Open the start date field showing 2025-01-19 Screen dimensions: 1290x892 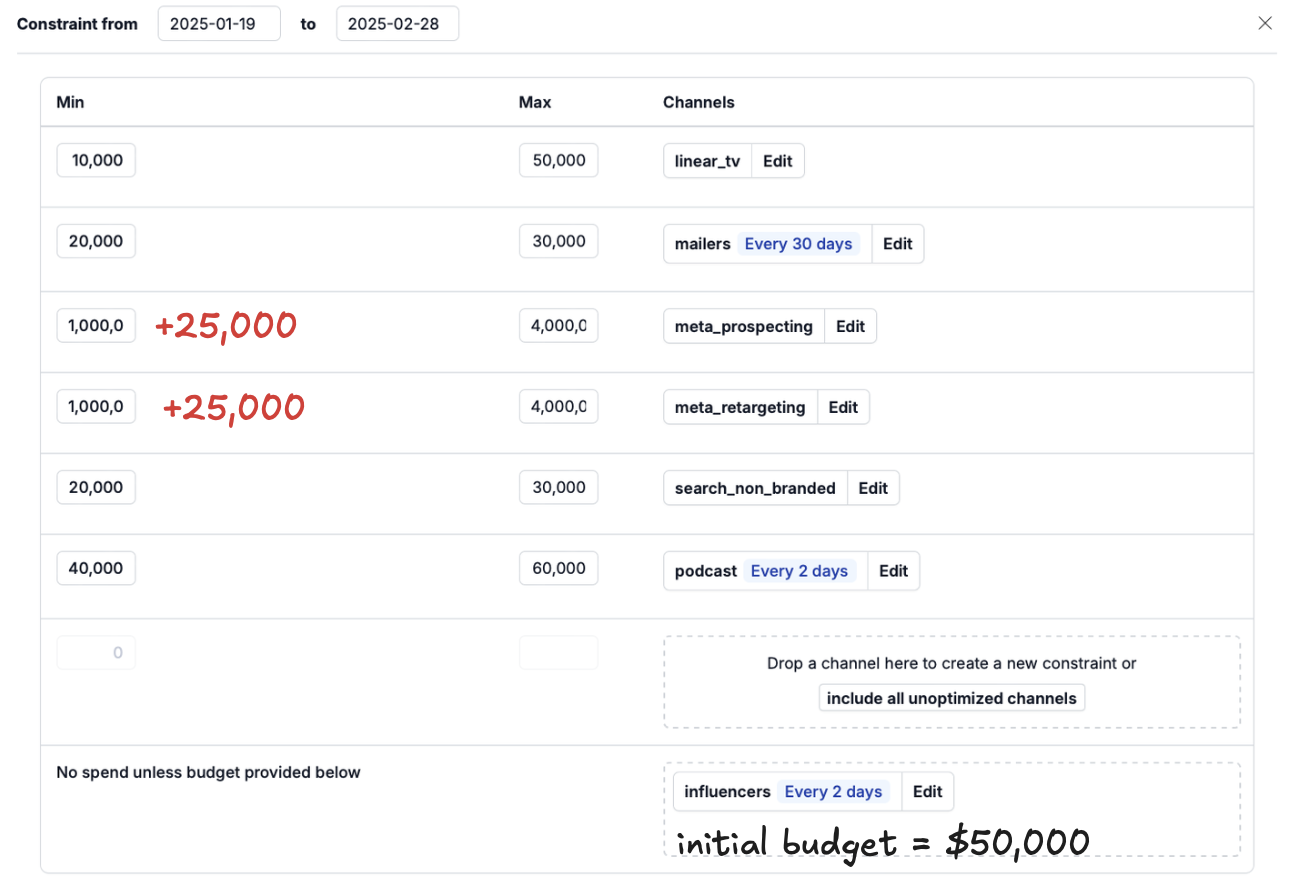pos(218,23)
